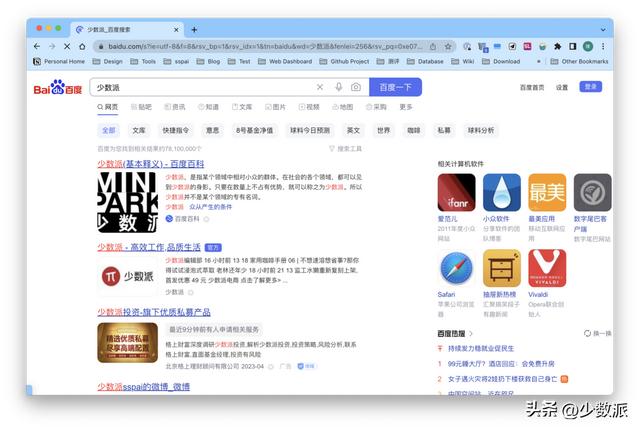Switch to the 网页 search tab
This screenshot has width=640, height=430.
coord(108,107)
